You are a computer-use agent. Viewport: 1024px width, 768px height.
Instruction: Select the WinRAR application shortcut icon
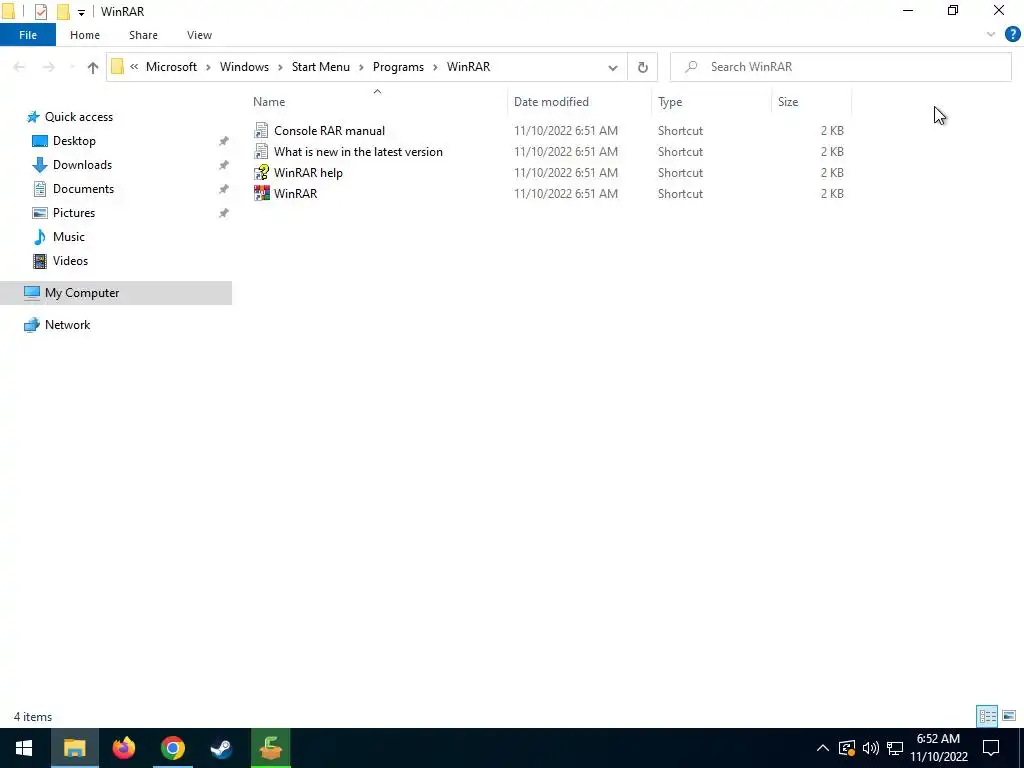point(261,193)
